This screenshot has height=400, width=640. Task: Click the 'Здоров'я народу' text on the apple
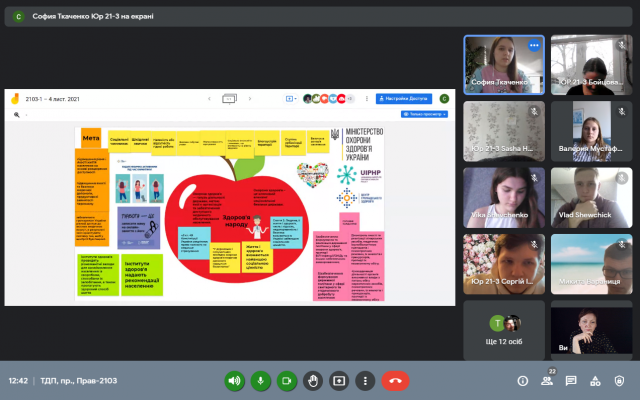tap(236, 221)
